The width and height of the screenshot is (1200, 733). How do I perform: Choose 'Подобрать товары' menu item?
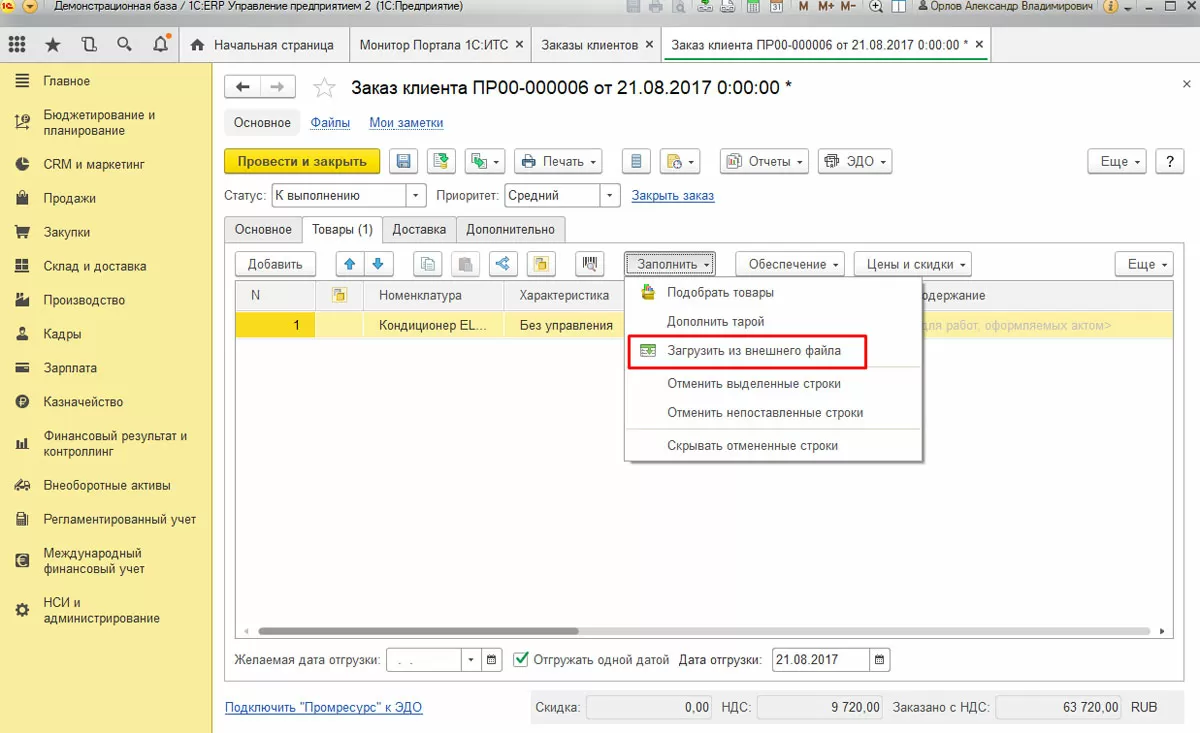[772, 293]
